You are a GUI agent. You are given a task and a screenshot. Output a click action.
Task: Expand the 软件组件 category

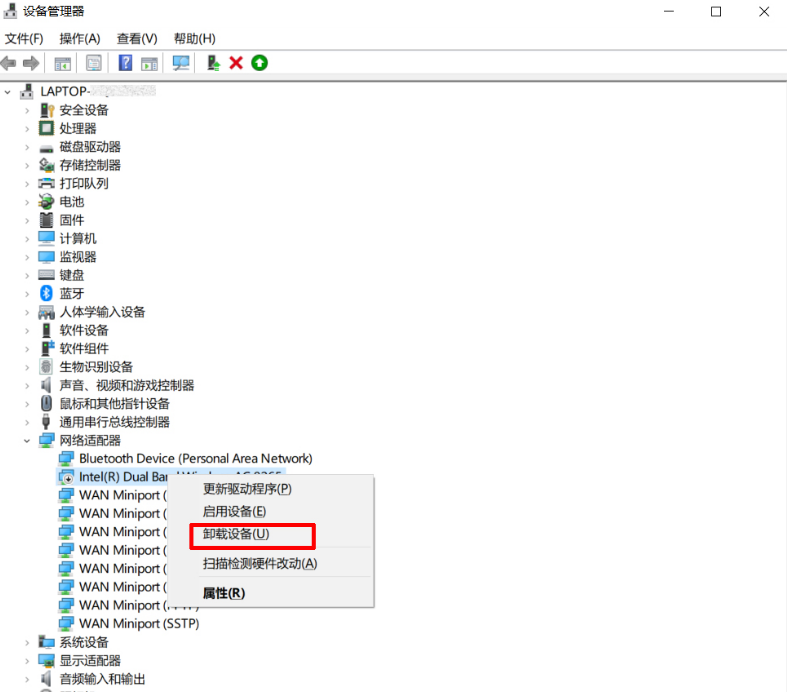[x=27, y=349]
